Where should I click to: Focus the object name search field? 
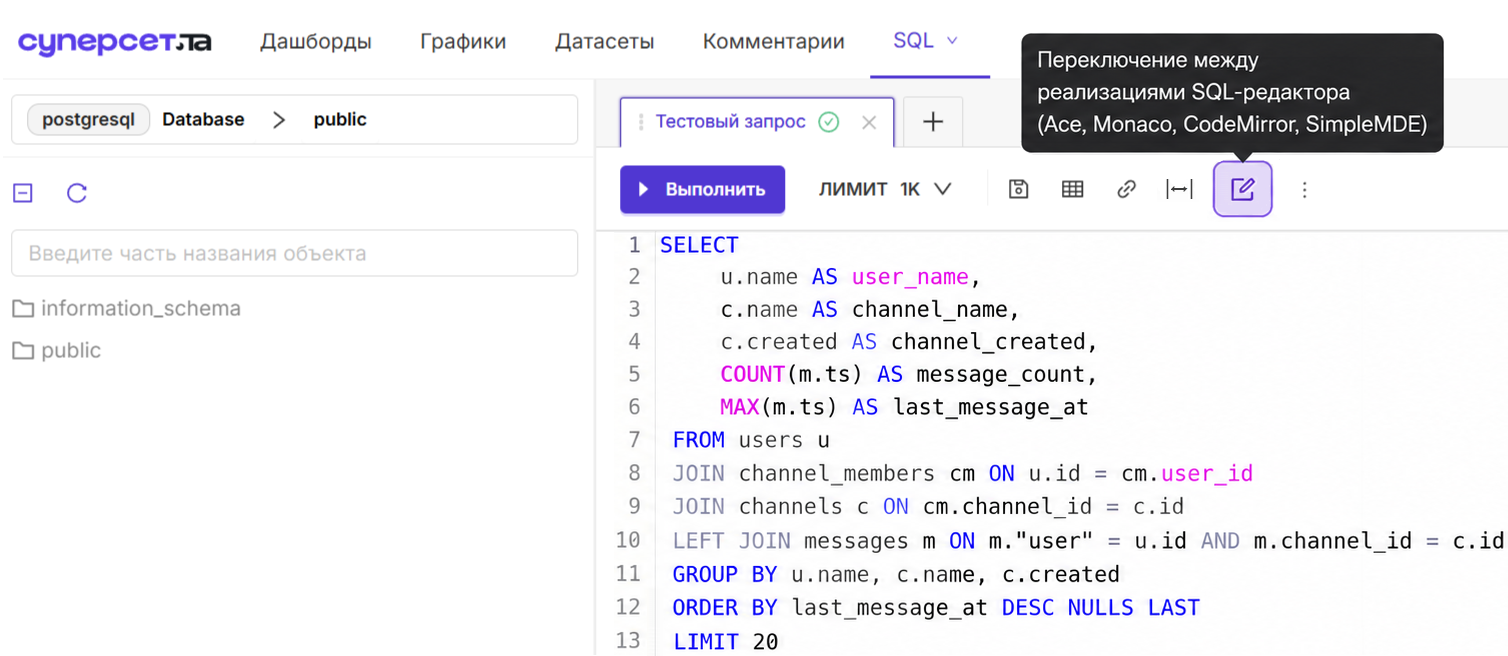tap(295, 253)
